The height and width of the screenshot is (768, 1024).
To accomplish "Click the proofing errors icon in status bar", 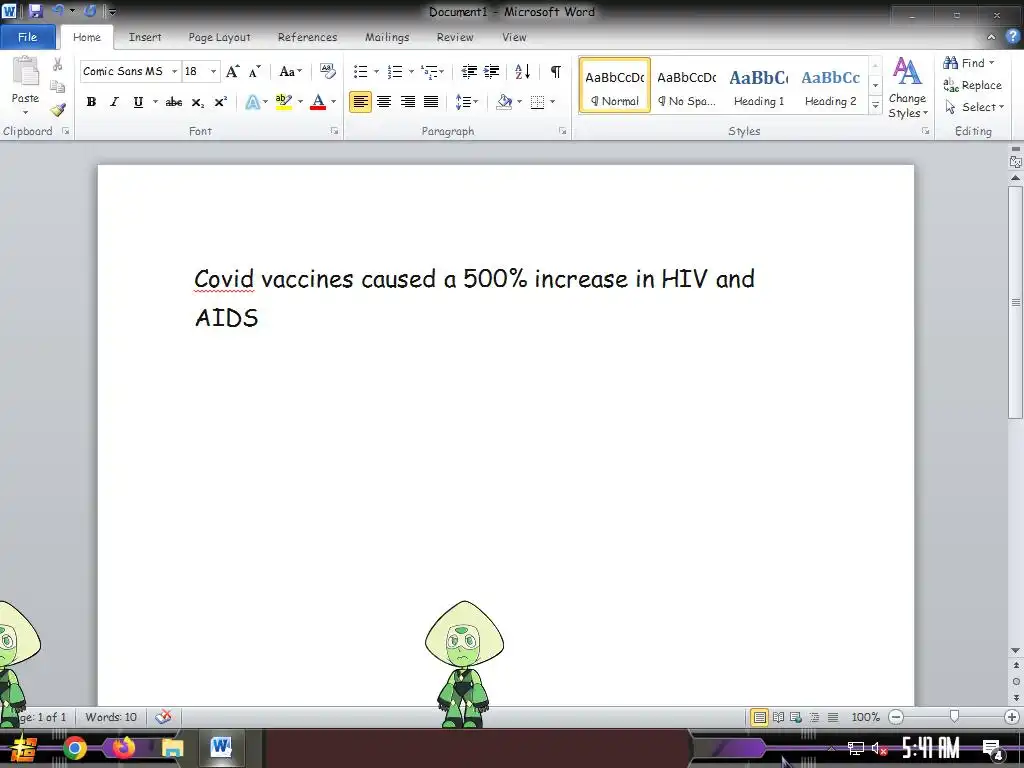I will pos(163,717).
